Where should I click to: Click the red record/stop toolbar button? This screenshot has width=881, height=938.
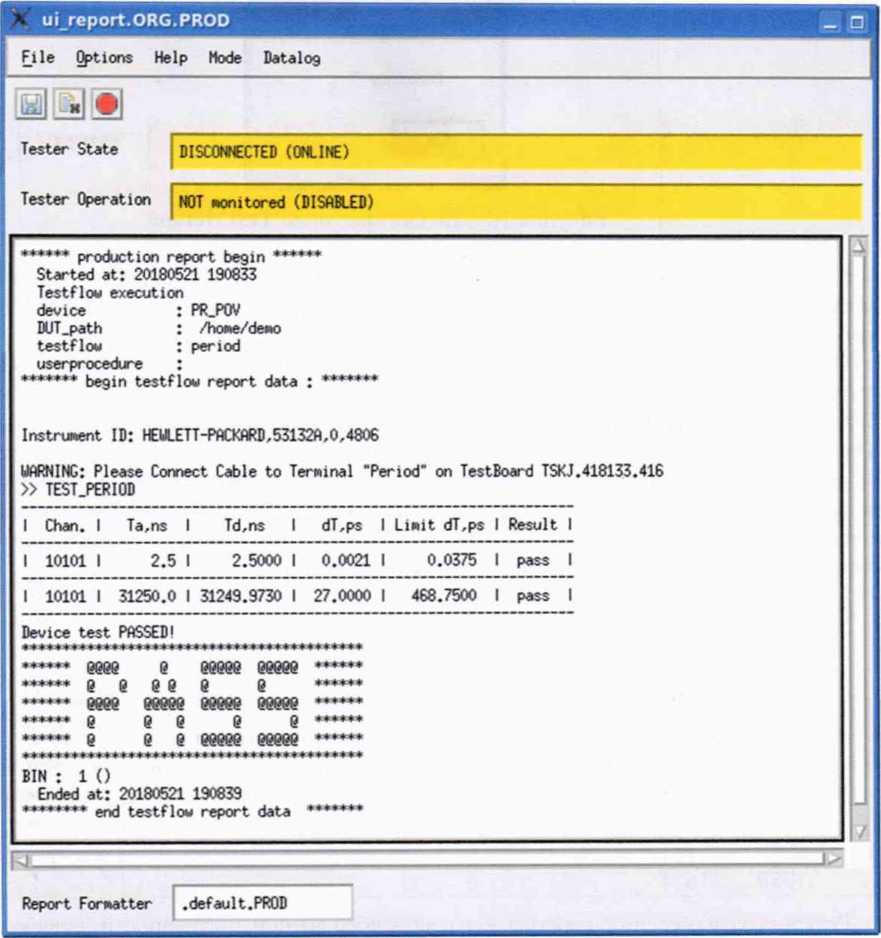(x=107, y=104)
